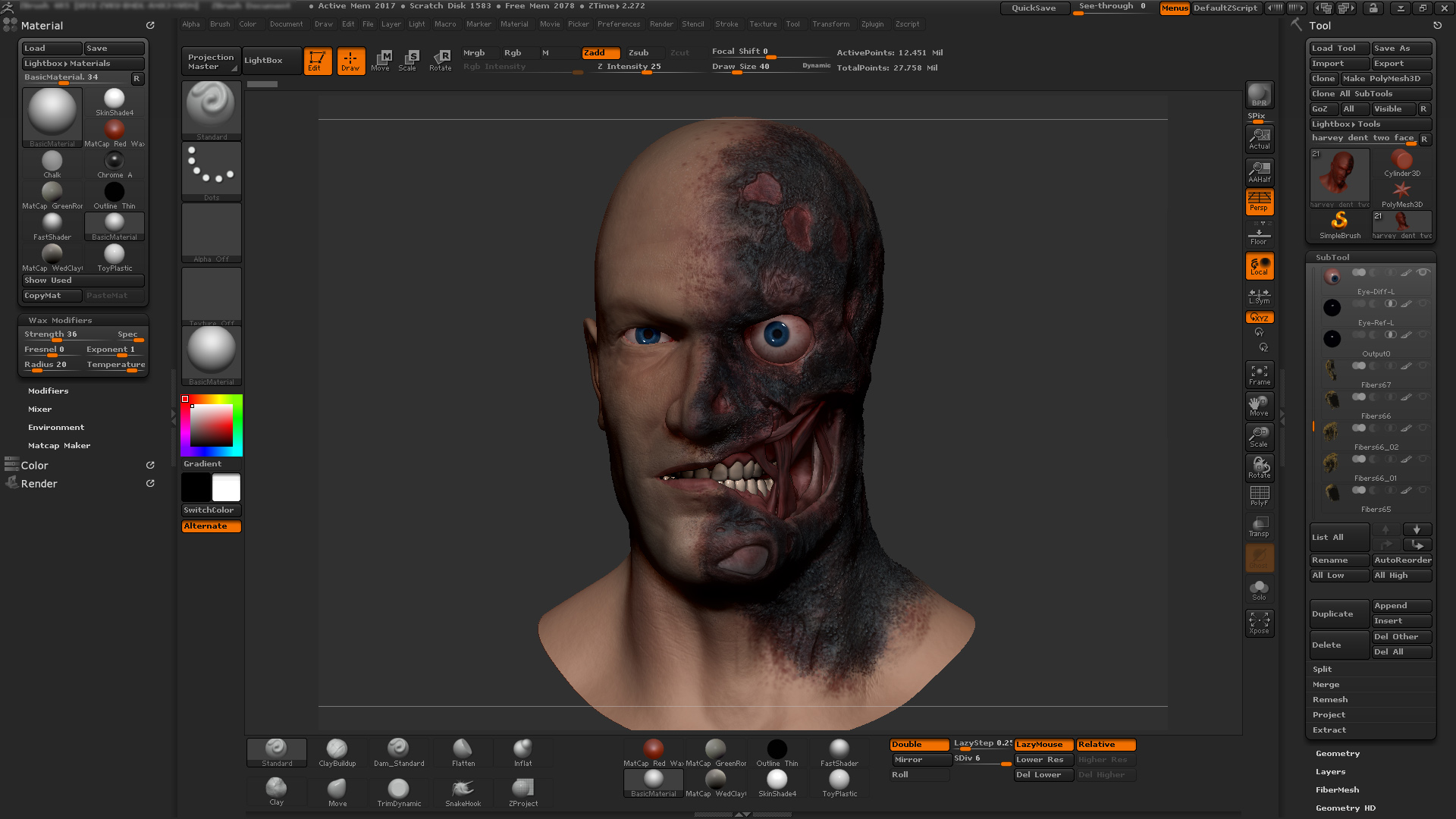Image resolution: width=1456 pixels, height=819 pixels.
Task: Expand the Layers section in Tool
Action: tap(1331, 772)
